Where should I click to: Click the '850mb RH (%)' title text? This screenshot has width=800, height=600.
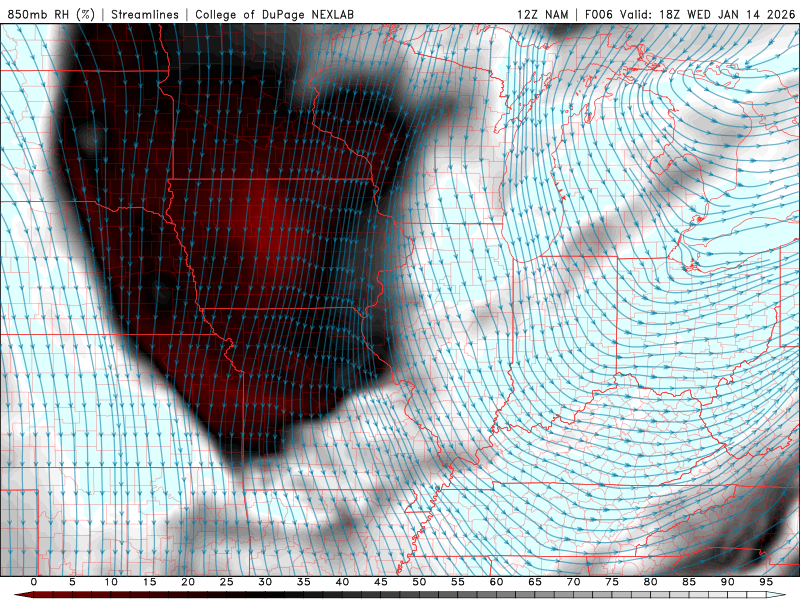(x=51, y=14)
